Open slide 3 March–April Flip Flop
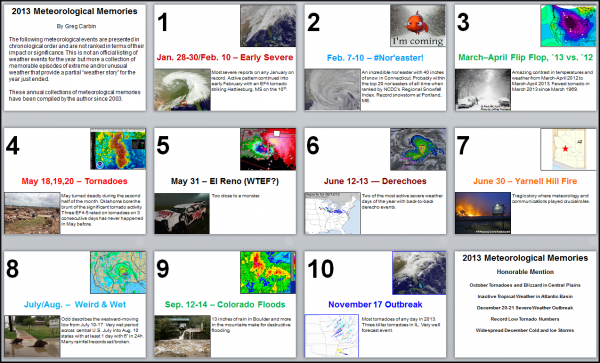 [x=525, y=58]
